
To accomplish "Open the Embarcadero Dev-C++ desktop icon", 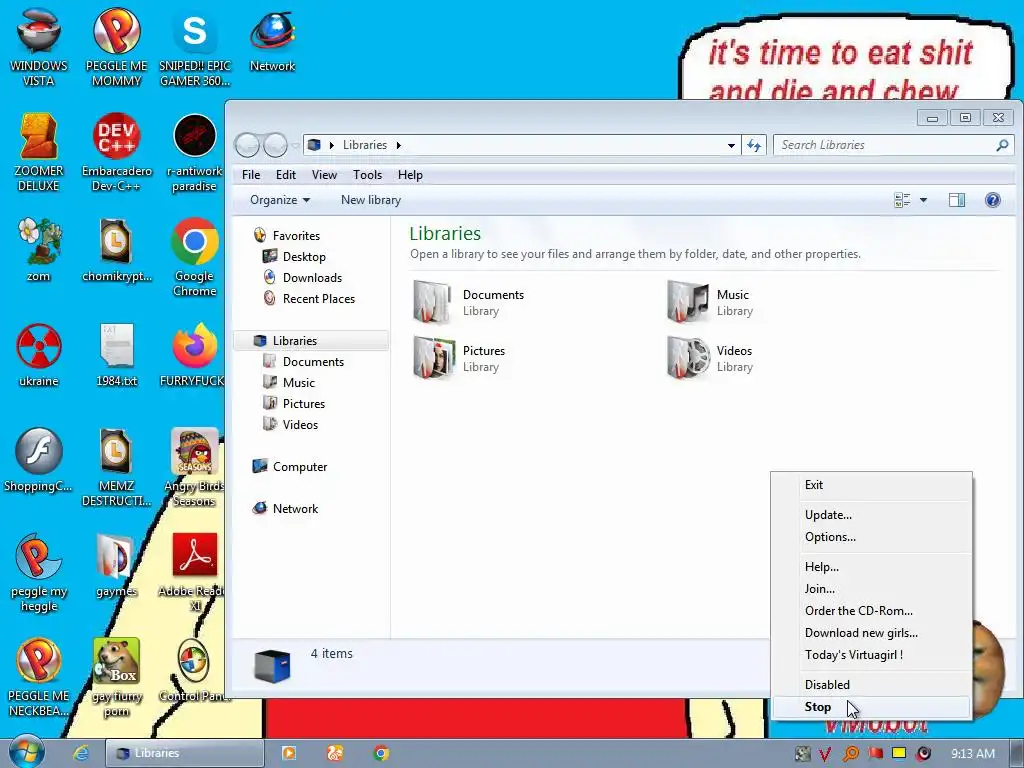I will coord(116,152).
